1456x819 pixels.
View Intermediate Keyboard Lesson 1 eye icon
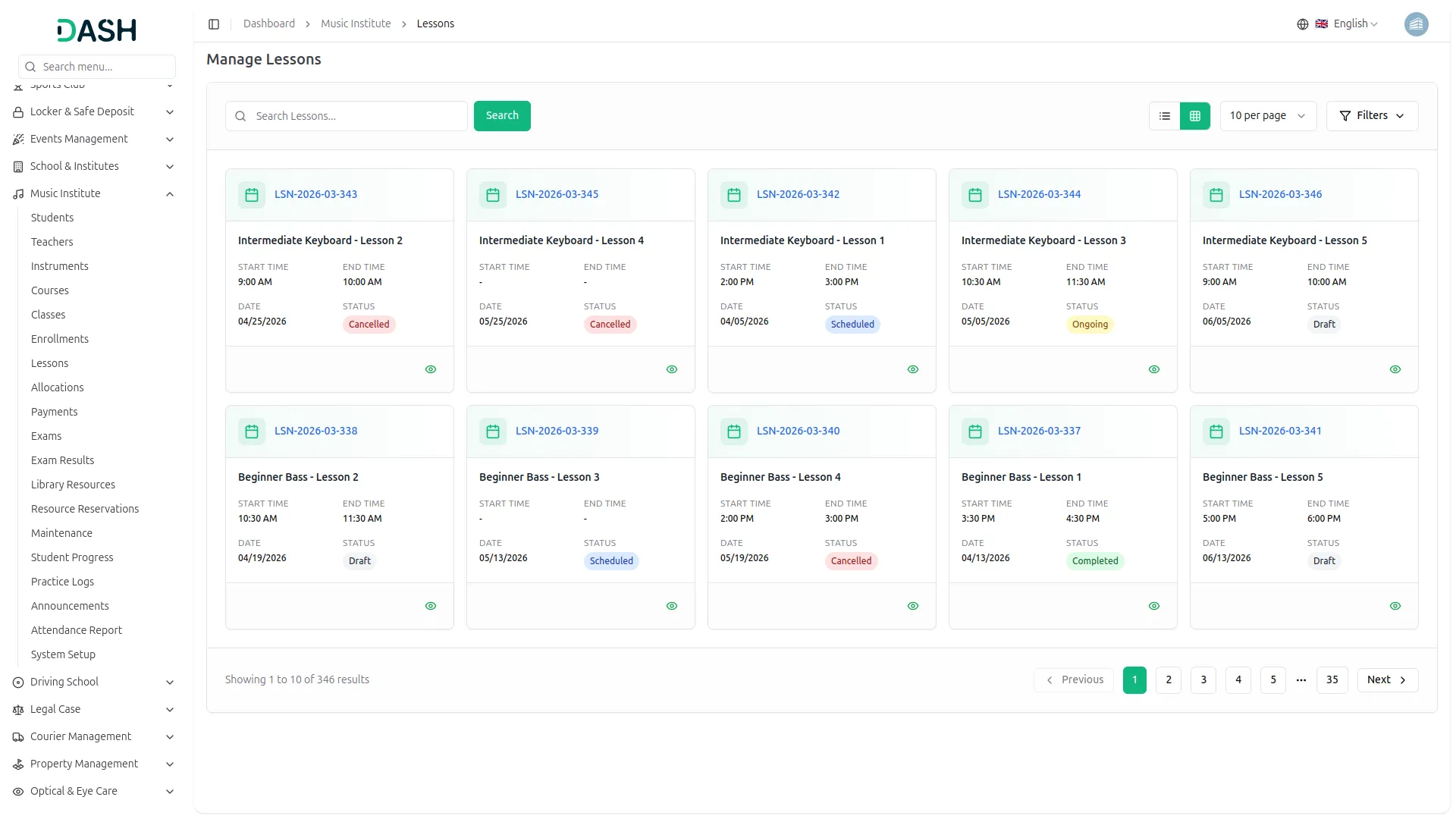point(913,369)
